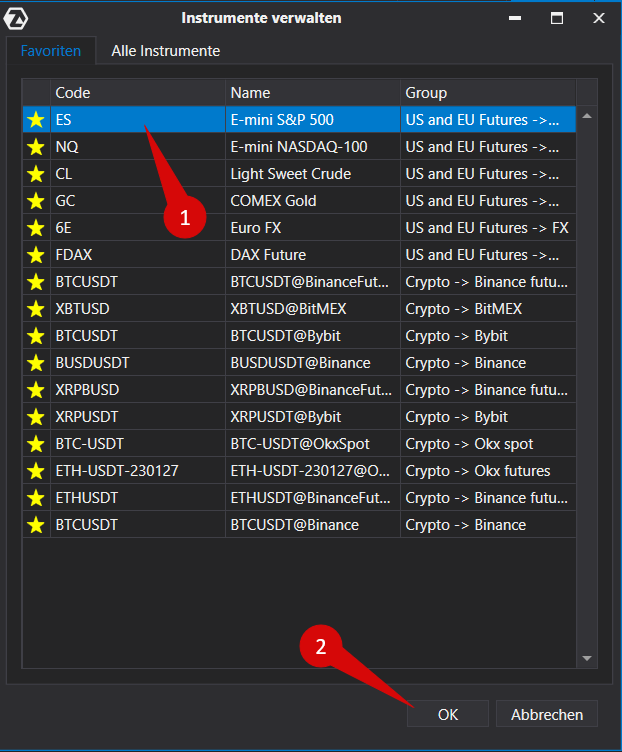Select the Euro FX instrument
The width and height of the screenshot is (622, 752).
[x=299, y=228]
